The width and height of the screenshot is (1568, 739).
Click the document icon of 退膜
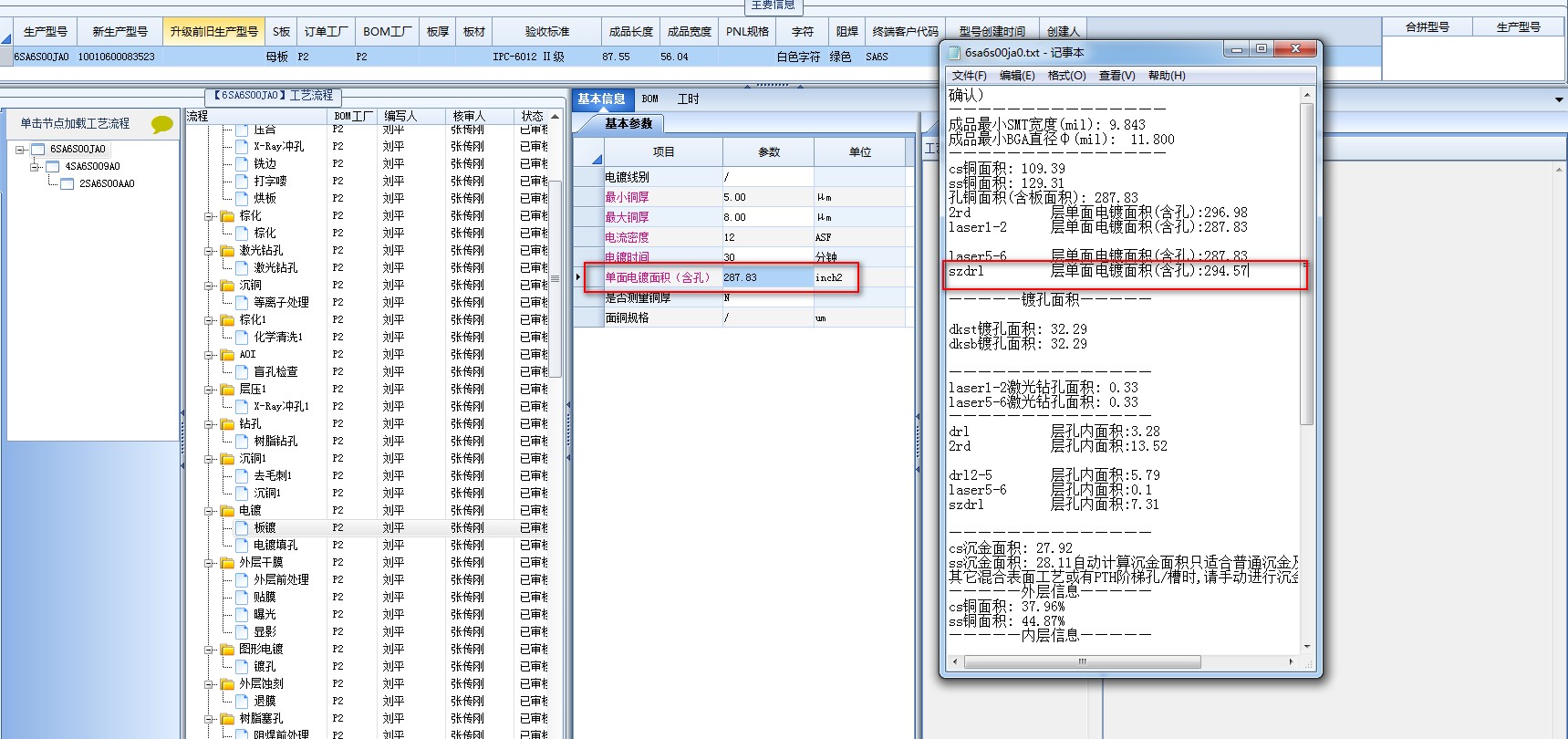[x=243, y=702]
